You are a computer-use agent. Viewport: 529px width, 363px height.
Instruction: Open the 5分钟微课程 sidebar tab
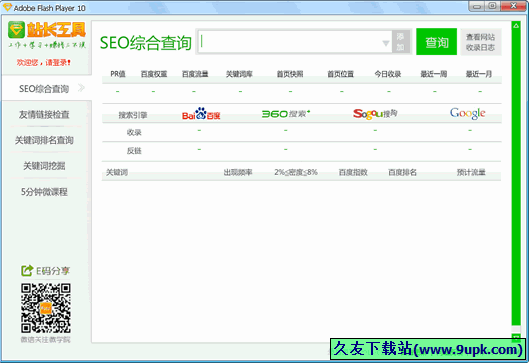pyautogui.click(x=44, y=192)
